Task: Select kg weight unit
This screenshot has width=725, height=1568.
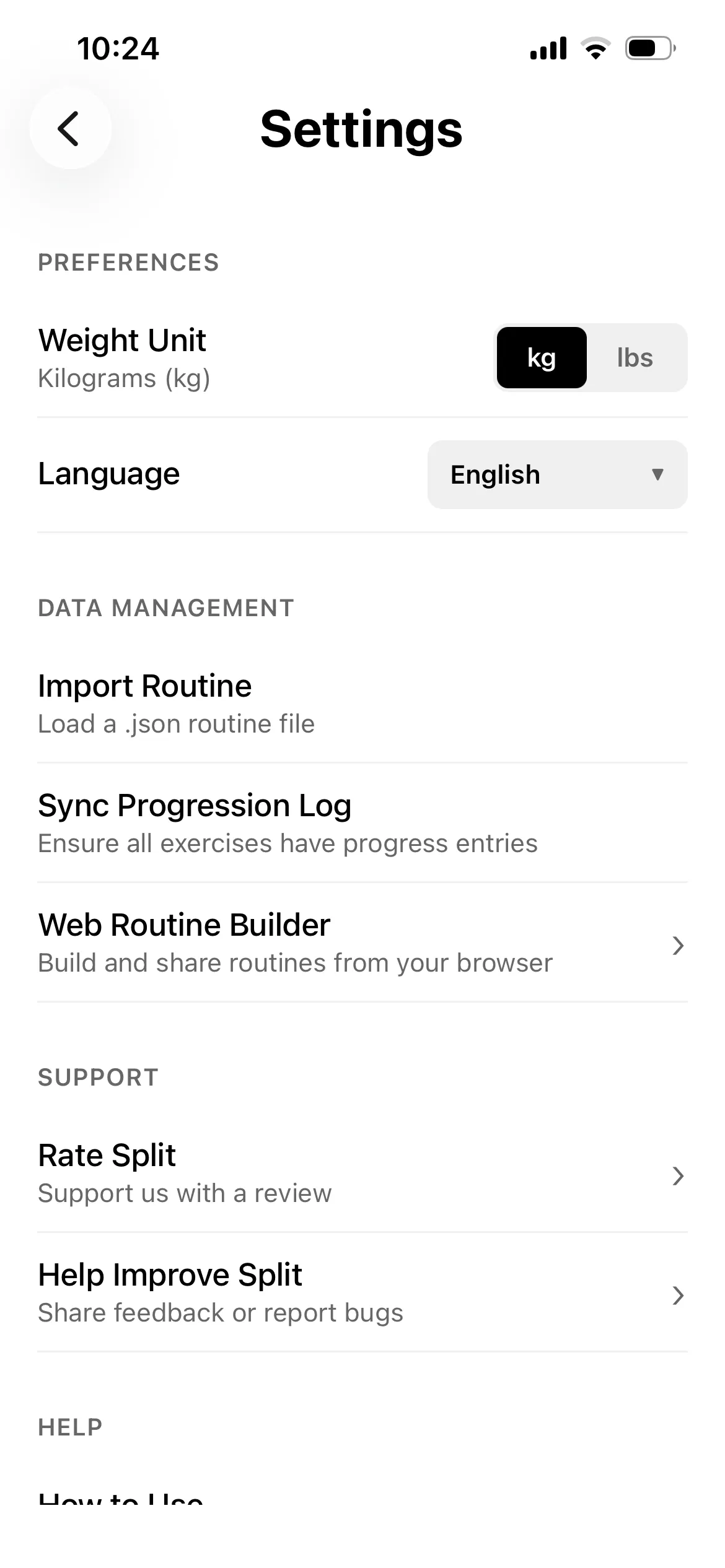Action: tap(542, 357)
